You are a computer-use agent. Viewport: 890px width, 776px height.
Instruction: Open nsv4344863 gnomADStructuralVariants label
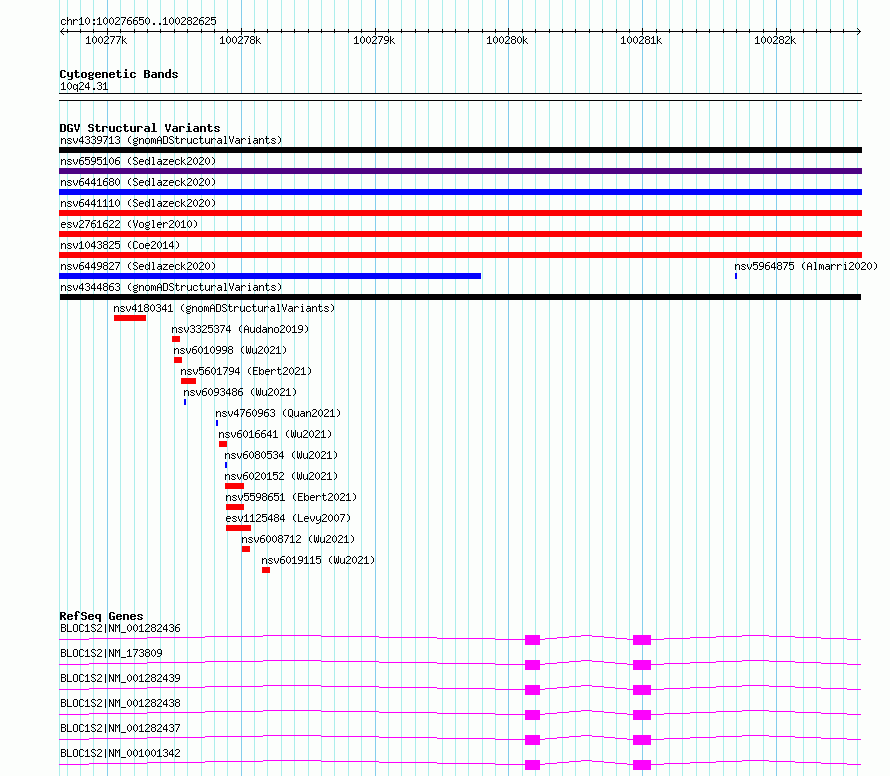click(171, 287)
